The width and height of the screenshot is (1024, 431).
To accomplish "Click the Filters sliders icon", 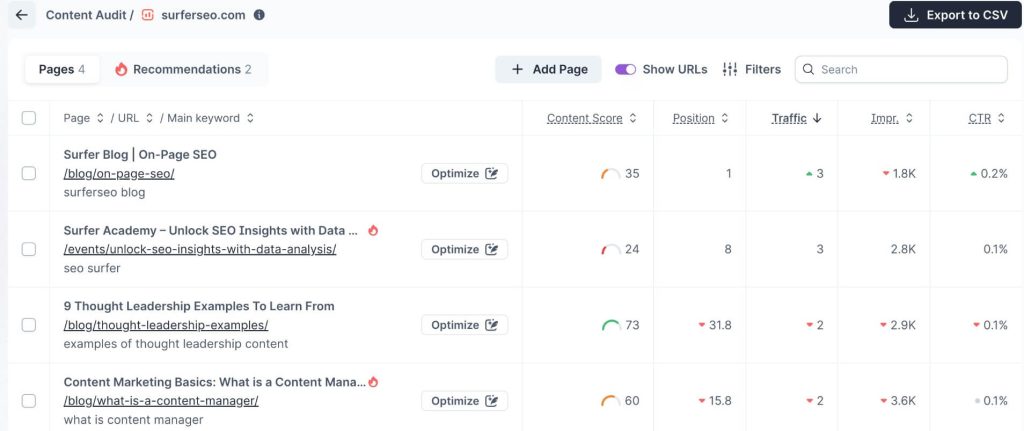I will 730,69.
